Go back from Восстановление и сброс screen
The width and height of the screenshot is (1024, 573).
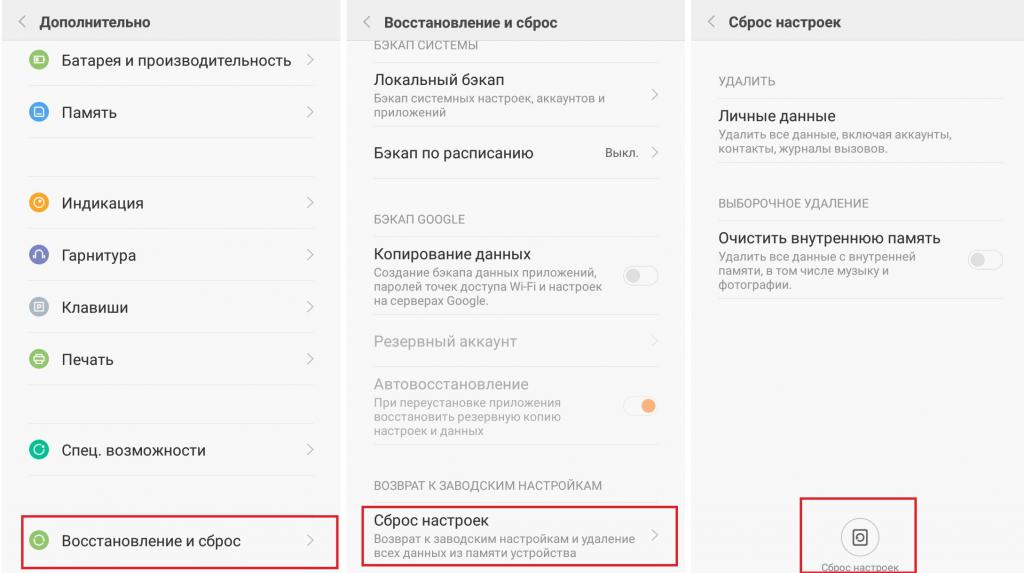[x=367, y=22]
